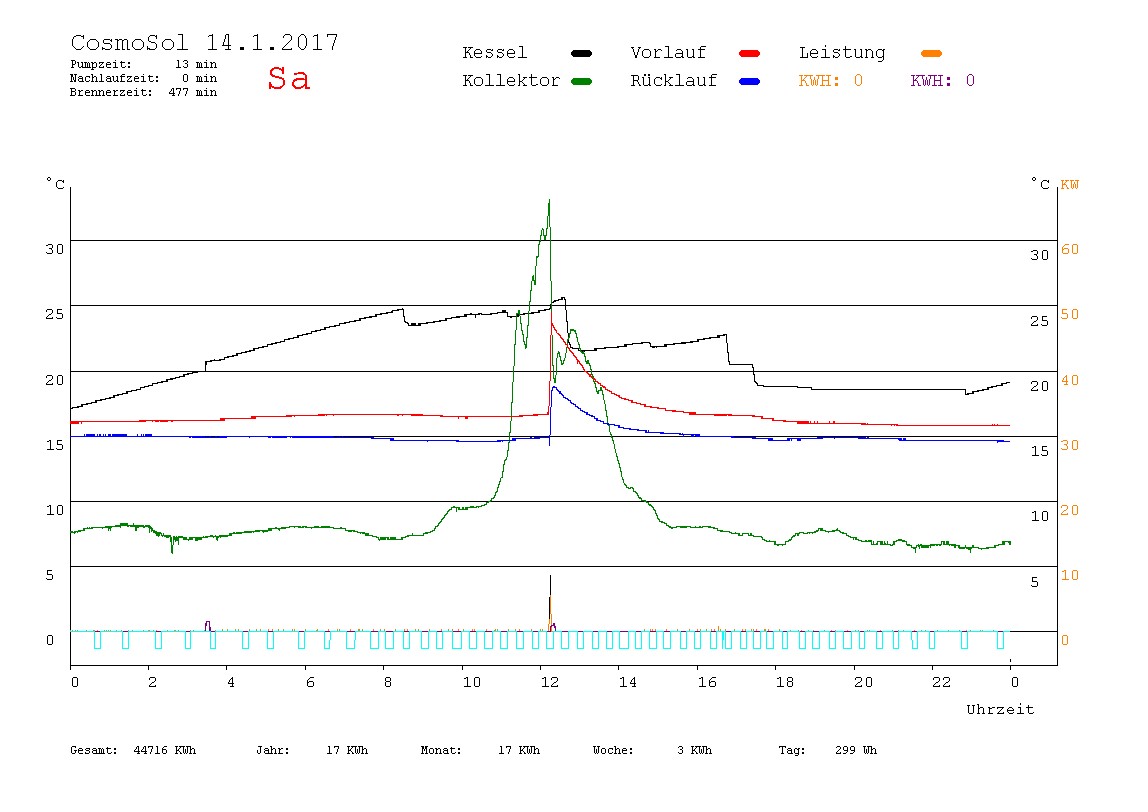Image resolution: width=1148 pixels, height=812 pixels.
Task: Click the "Uhrzeit" axis title
Action: pyautogui.click(x=1000, y=709)
